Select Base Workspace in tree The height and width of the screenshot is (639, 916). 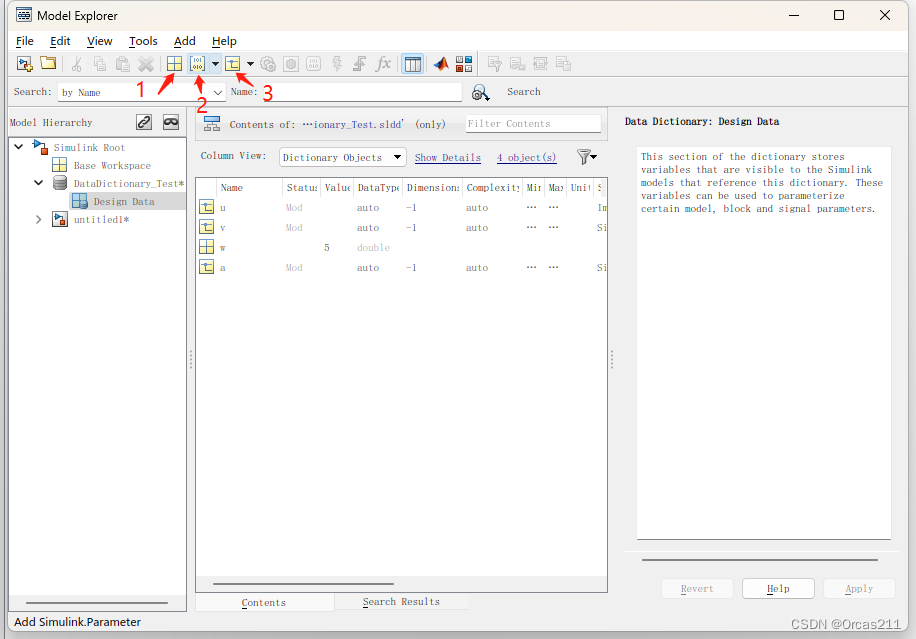point(112,165)
